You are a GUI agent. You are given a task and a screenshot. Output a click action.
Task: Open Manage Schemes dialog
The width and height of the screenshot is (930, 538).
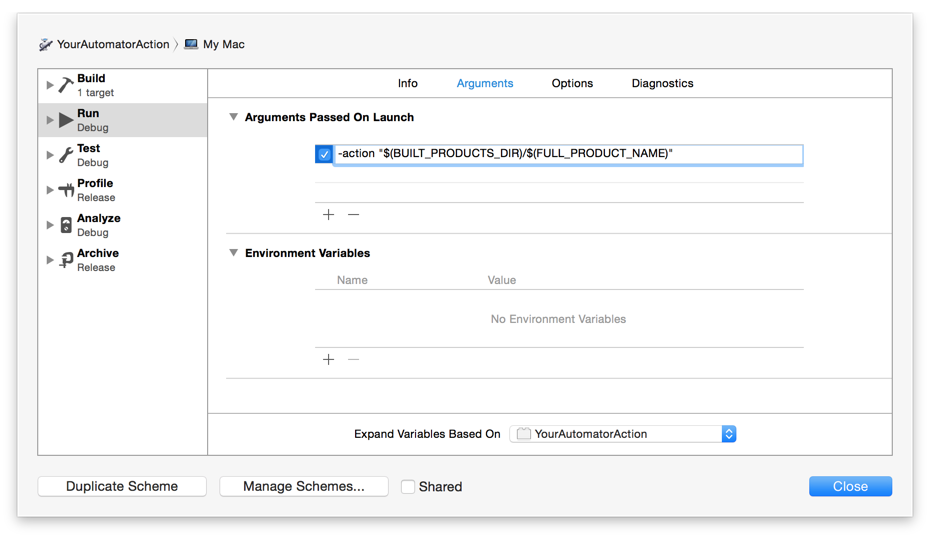[304, 486]
